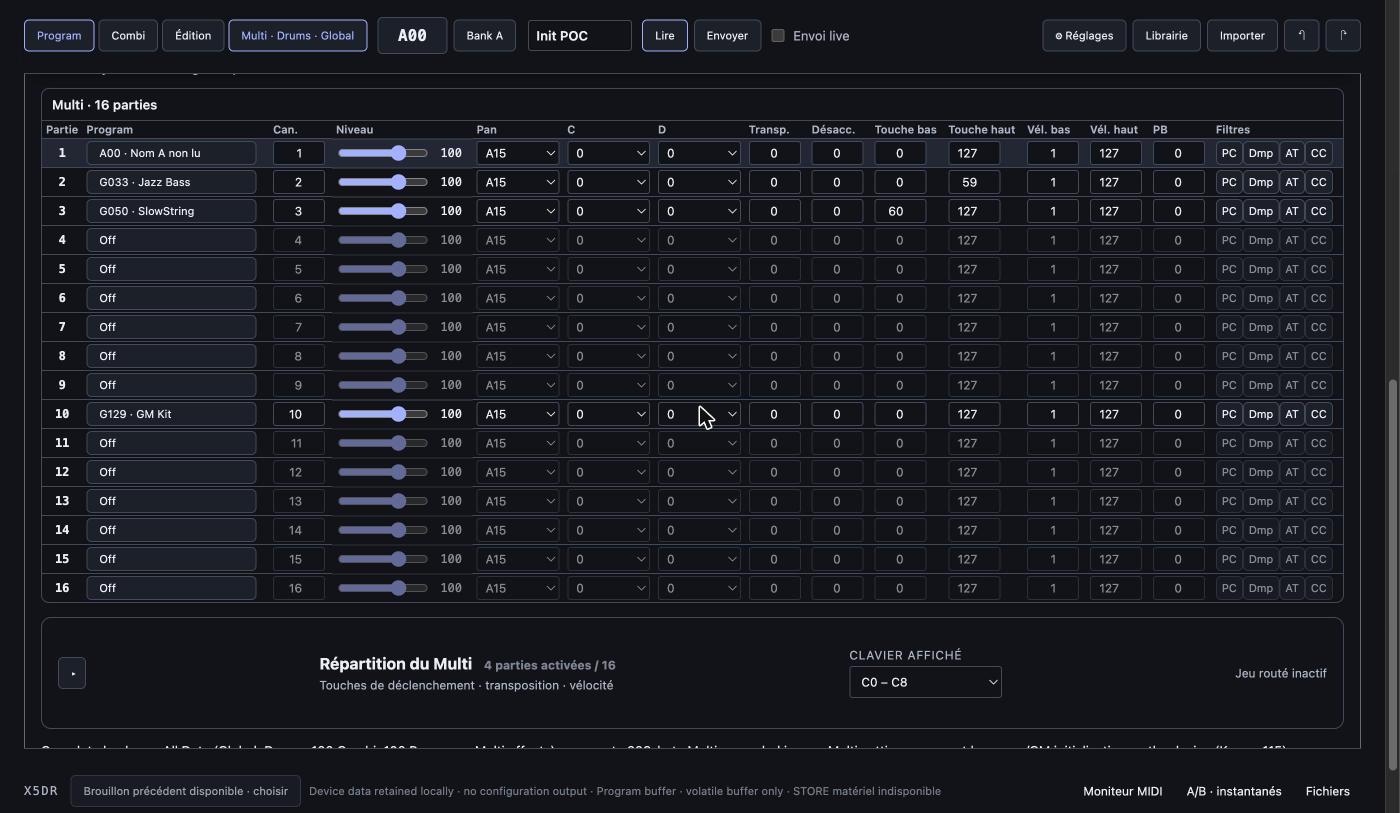Click the Bank A button
This screenshot has width=1400, height=813.
[x=485, y=36]
